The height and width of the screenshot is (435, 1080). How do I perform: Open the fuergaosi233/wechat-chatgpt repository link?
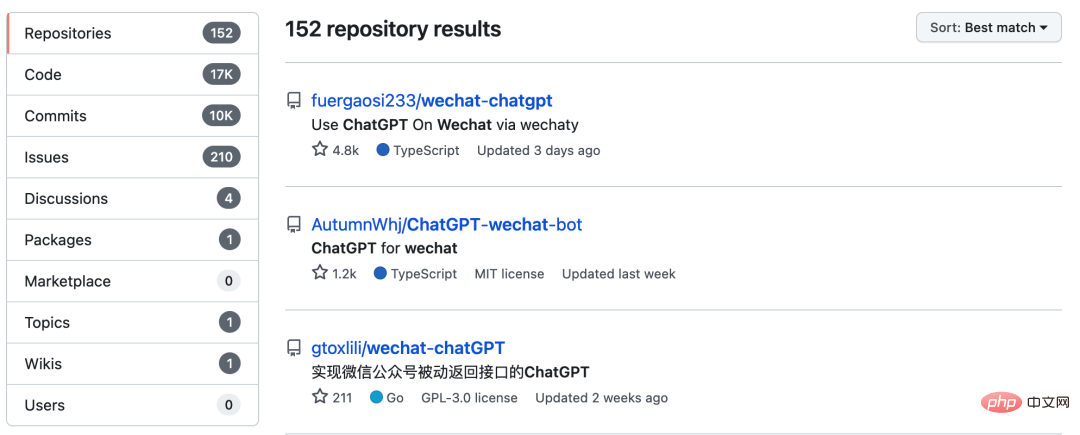[x=432, y=100]
